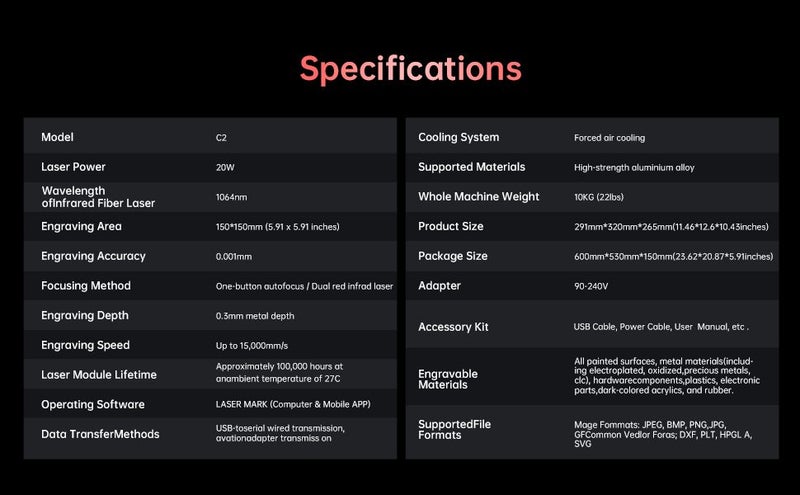The width and height of the screenshot is (800, 495).
Task: Select the Supported Materials label
Action: (471, 167)
